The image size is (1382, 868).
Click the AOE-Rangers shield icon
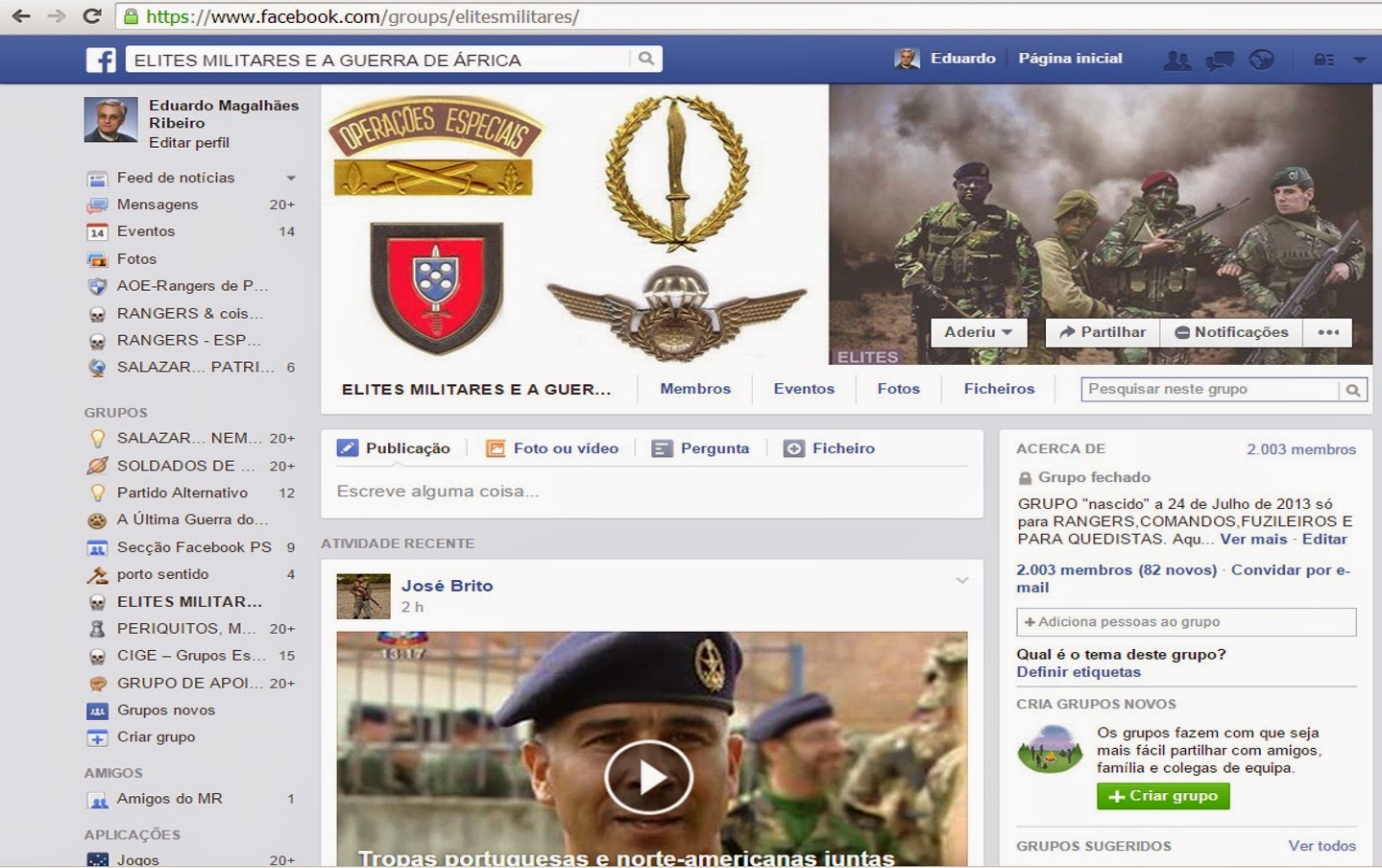point(97,286)
